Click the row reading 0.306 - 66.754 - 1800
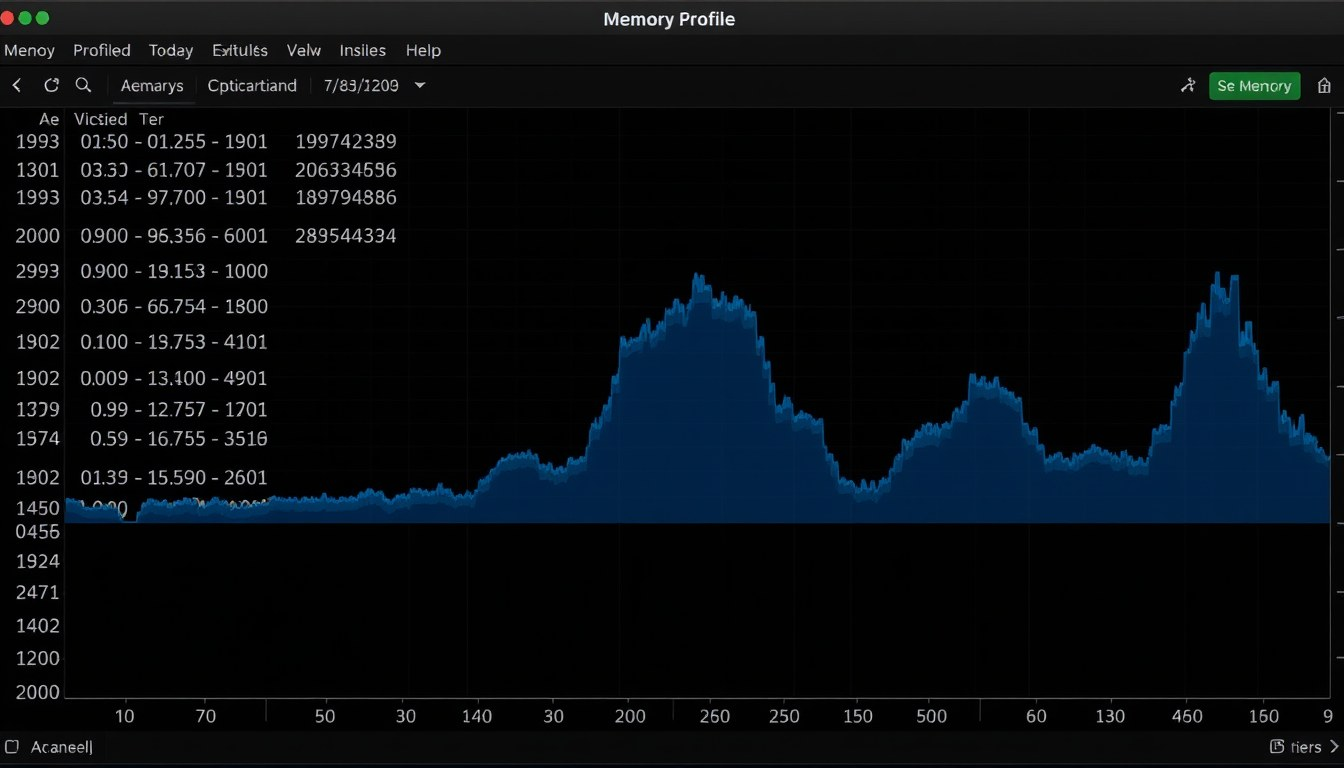Screen dimensions: 1344x768 [142, 307]
